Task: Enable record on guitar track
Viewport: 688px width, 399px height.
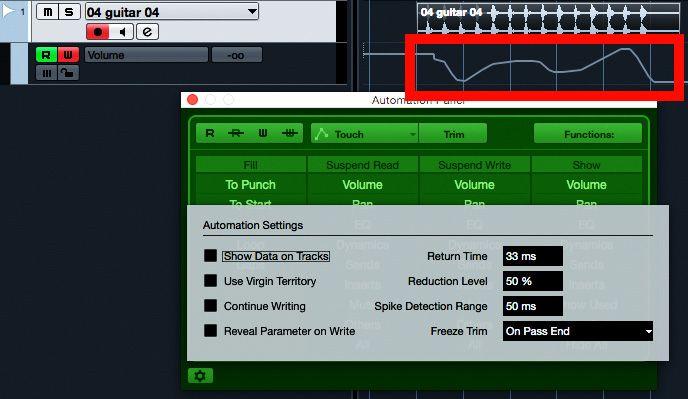Action: [x=98, y=32]
